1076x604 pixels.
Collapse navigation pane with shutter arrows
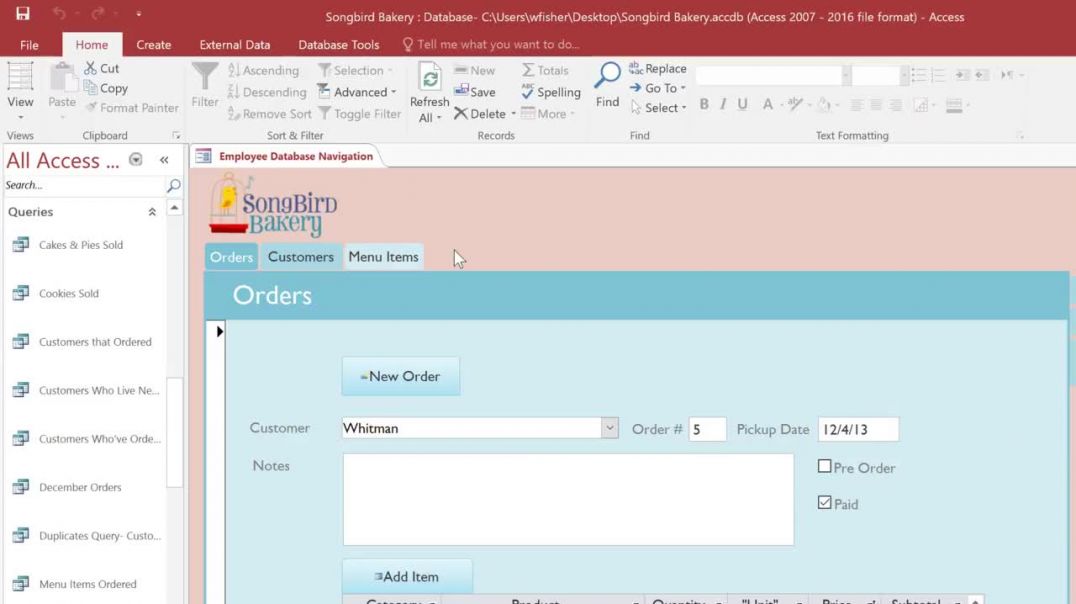pyautogui.click(x=164, y=160)
